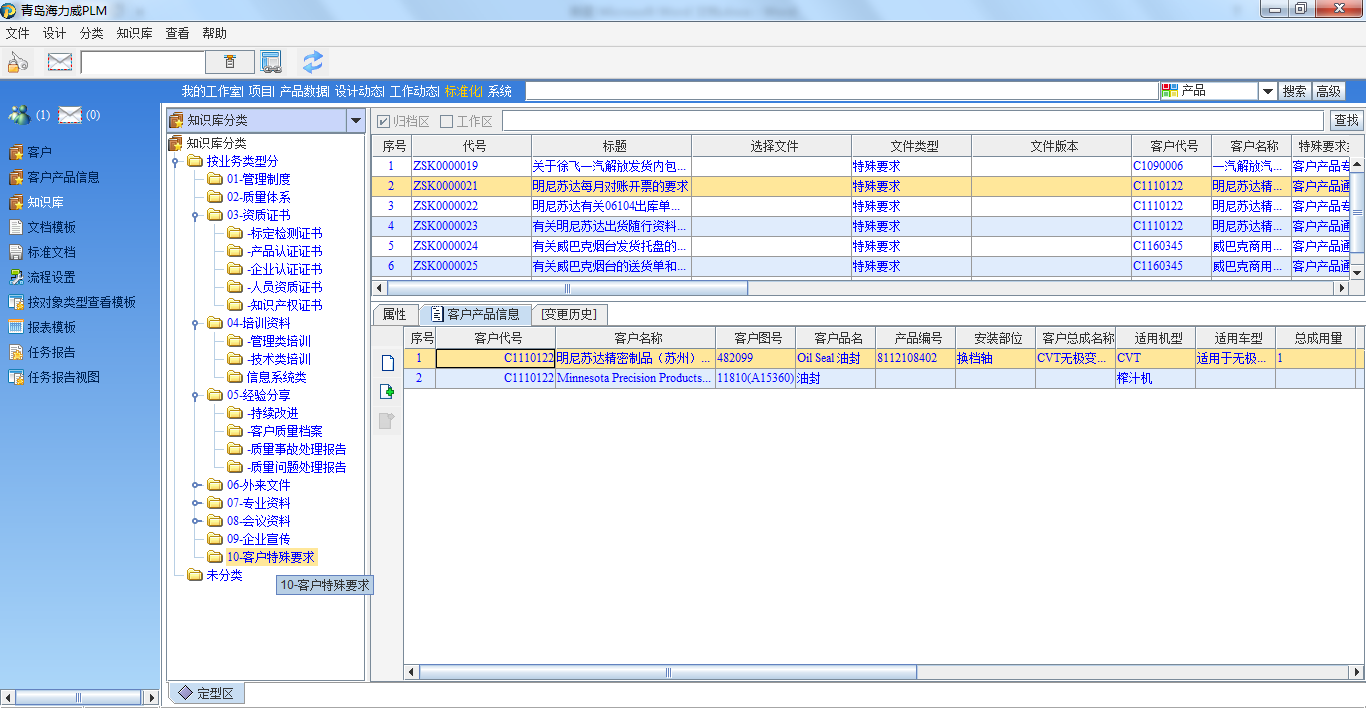
Task: Click the 查找 button
Action: click(x=1346, y=121)
